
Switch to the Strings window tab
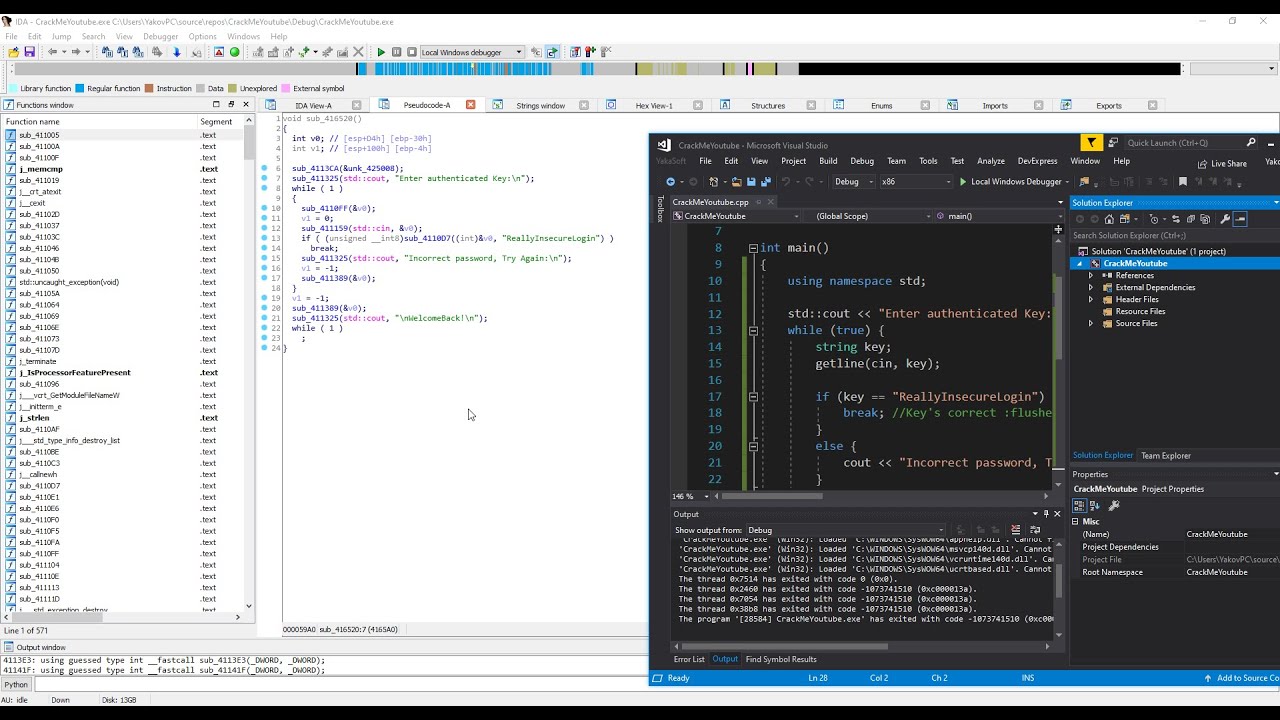coord(540,105)
